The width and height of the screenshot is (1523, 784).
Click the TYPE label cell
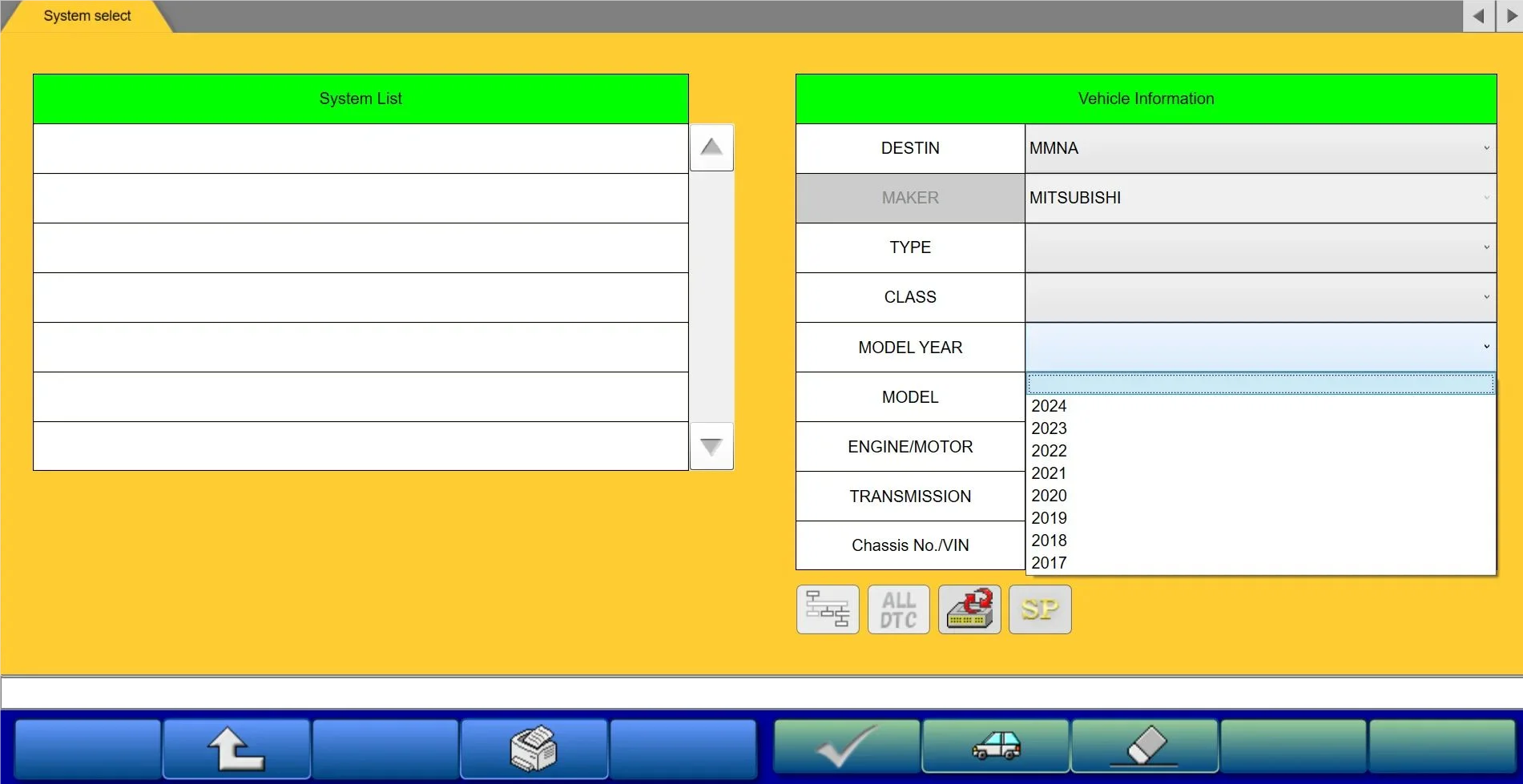tap(910, 247)
